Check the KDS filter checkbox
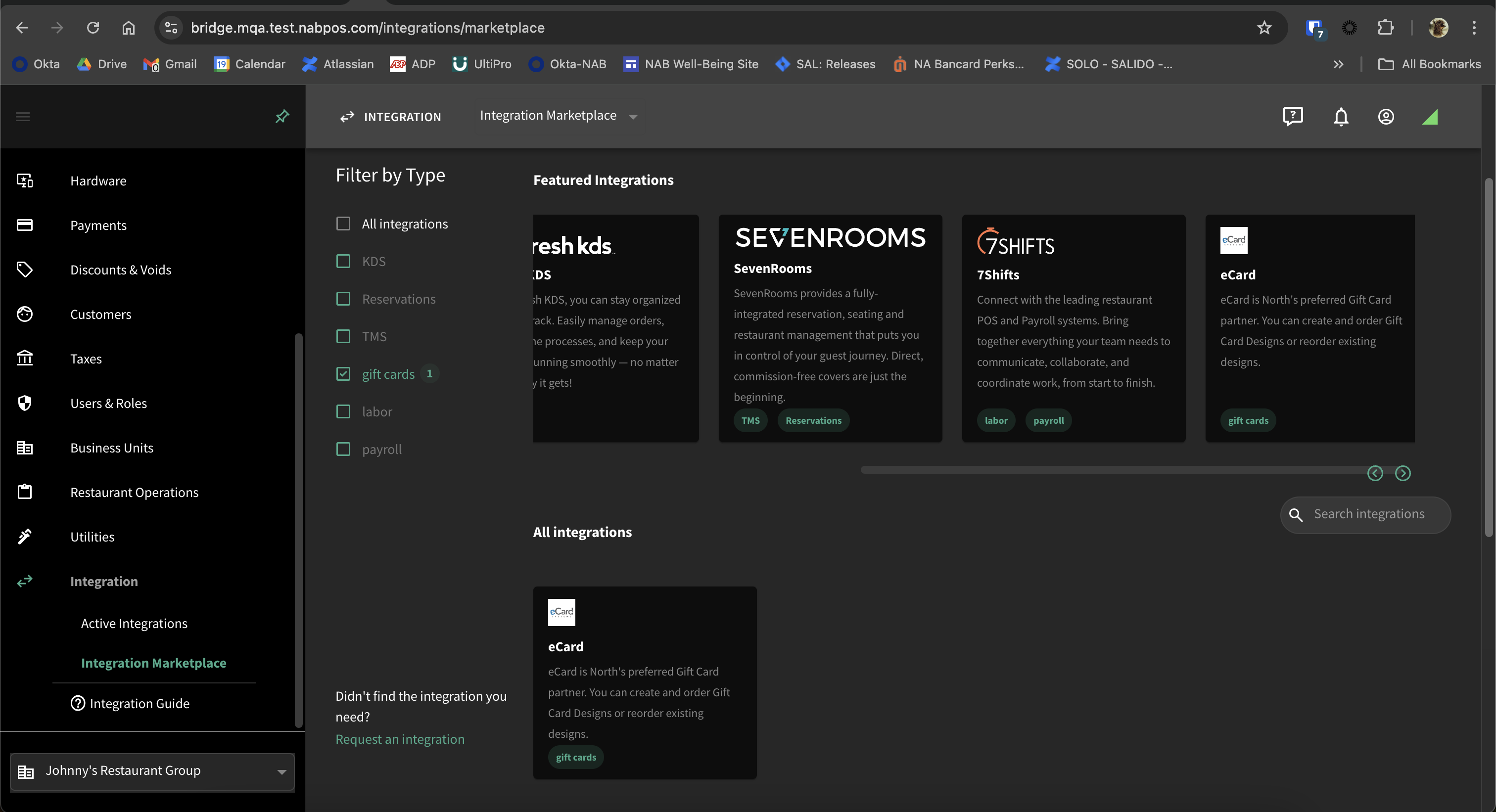Viewport: 1496px width, 812px height. 343,261
